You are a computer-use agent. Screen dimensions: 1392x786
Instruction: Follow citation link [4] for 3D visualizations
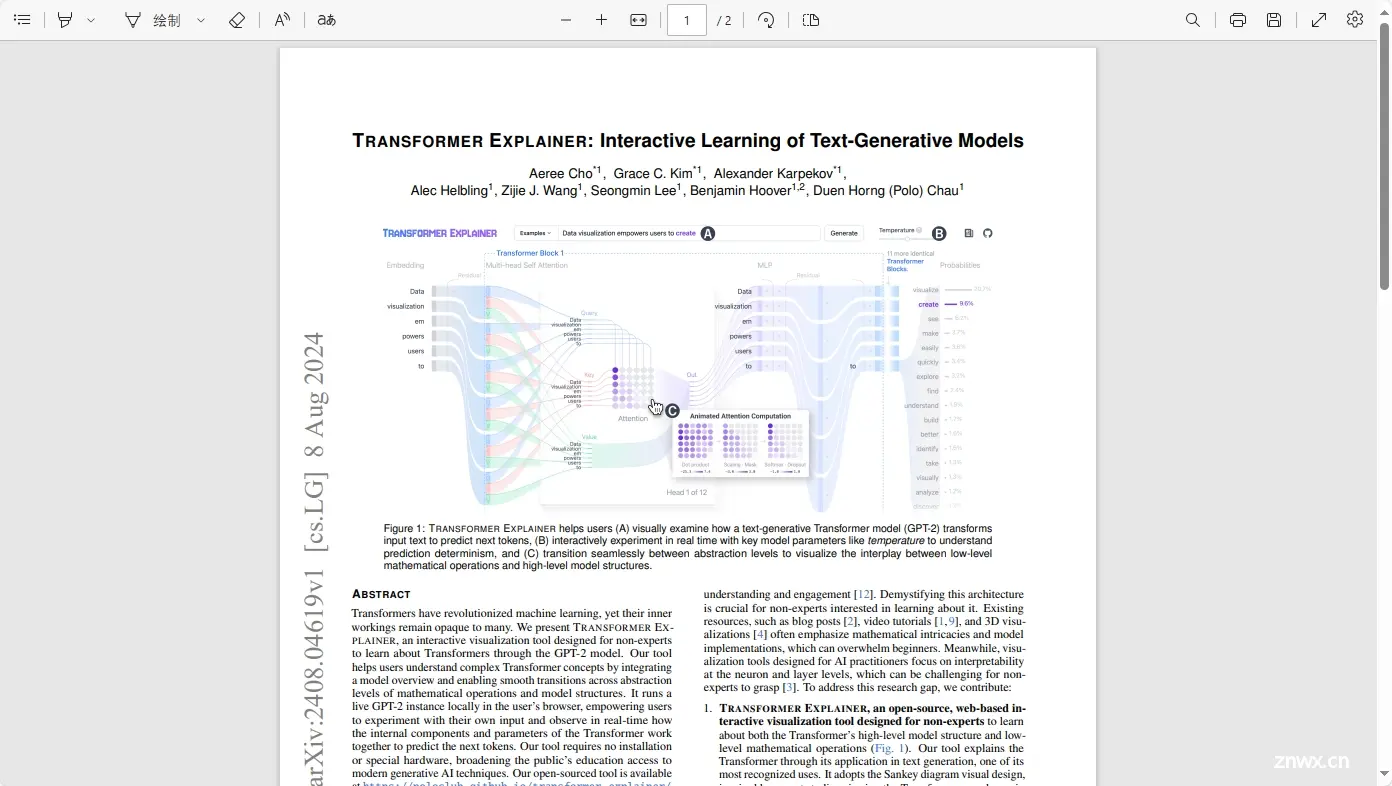[760, 634]
